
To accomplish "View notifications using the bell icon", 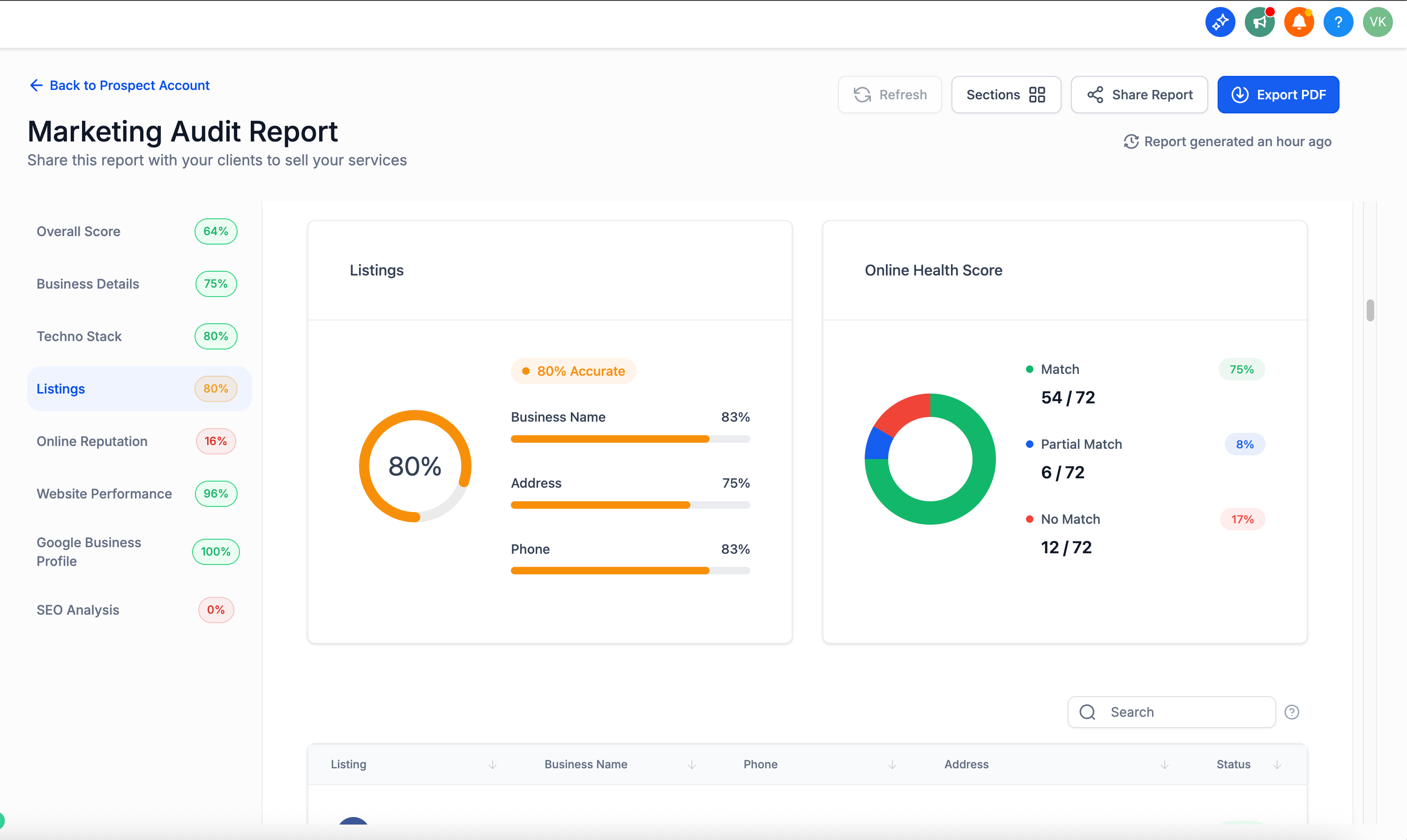I will [1299, 22].
